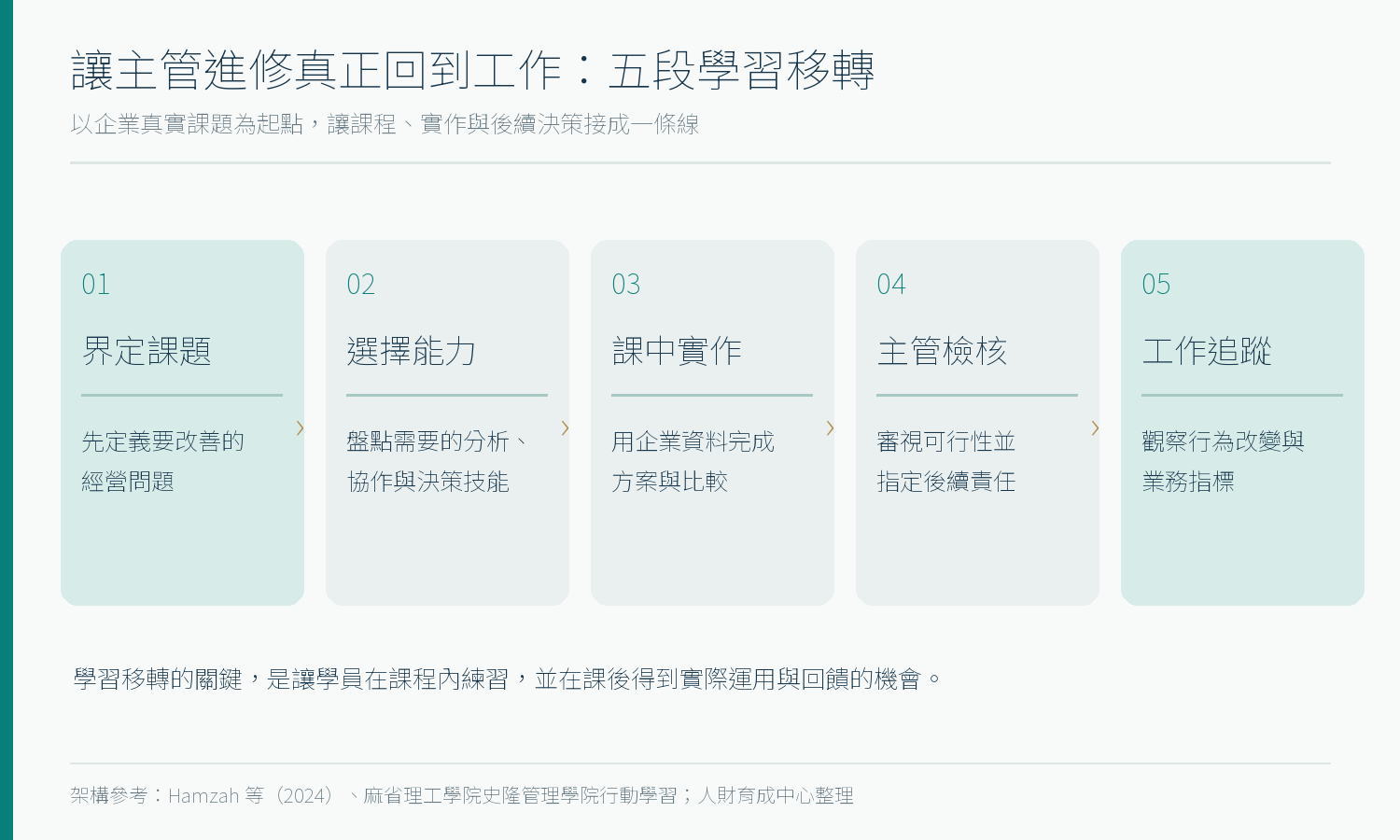Click the step number 01

coord(96,284)
